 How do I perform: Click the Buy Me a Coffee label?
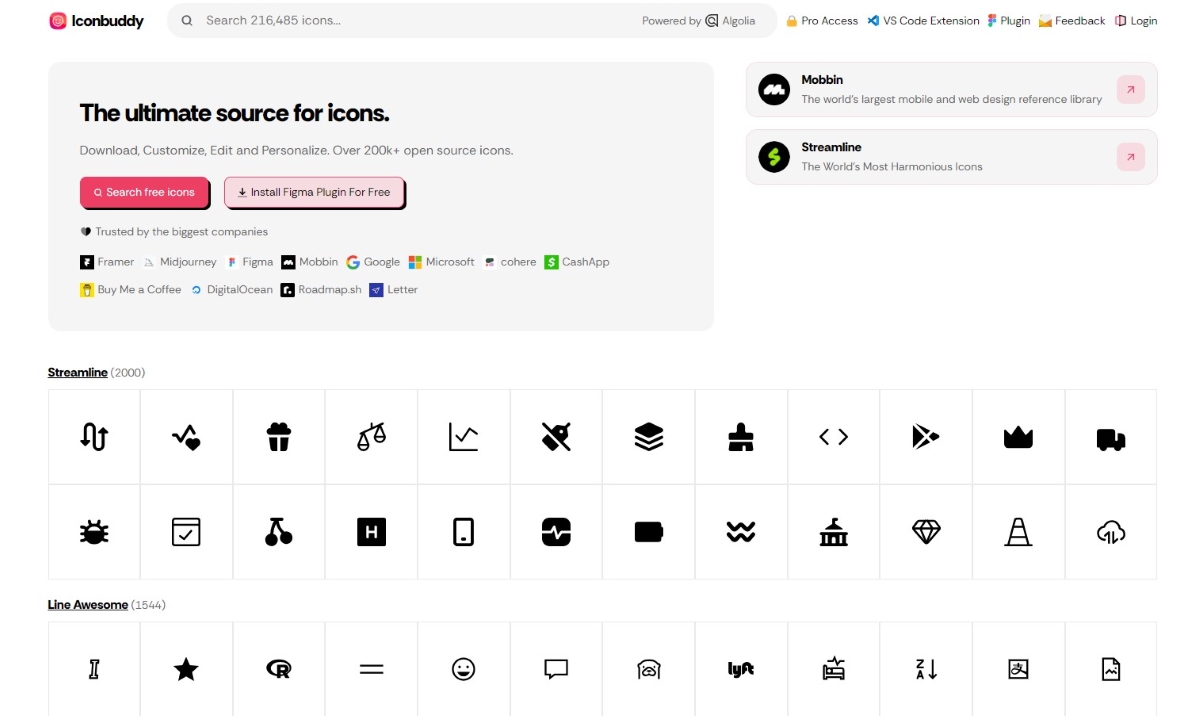point(131,290)
